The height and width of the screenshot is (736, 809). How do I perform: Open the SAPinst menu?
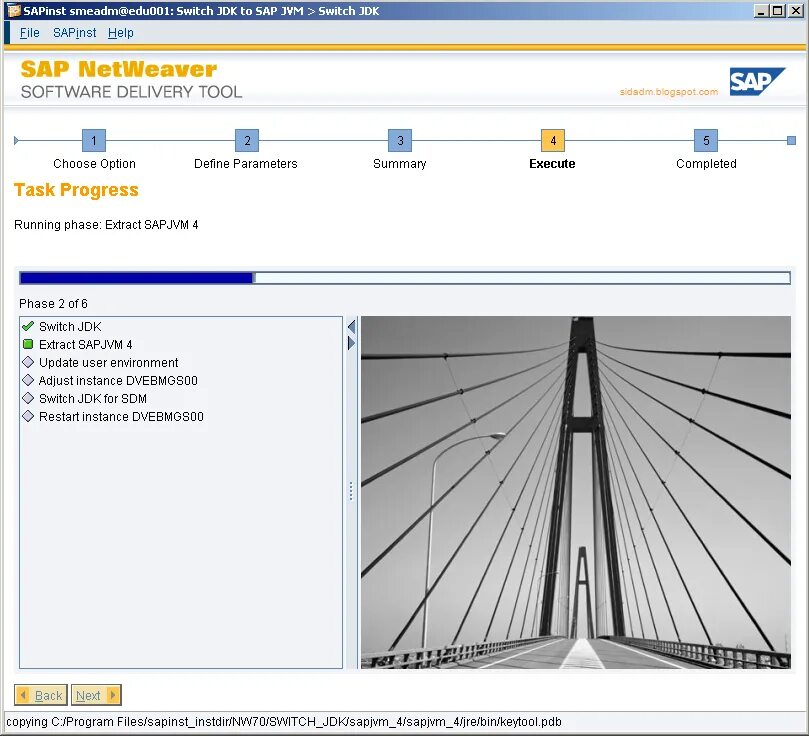tap(75, 32)
